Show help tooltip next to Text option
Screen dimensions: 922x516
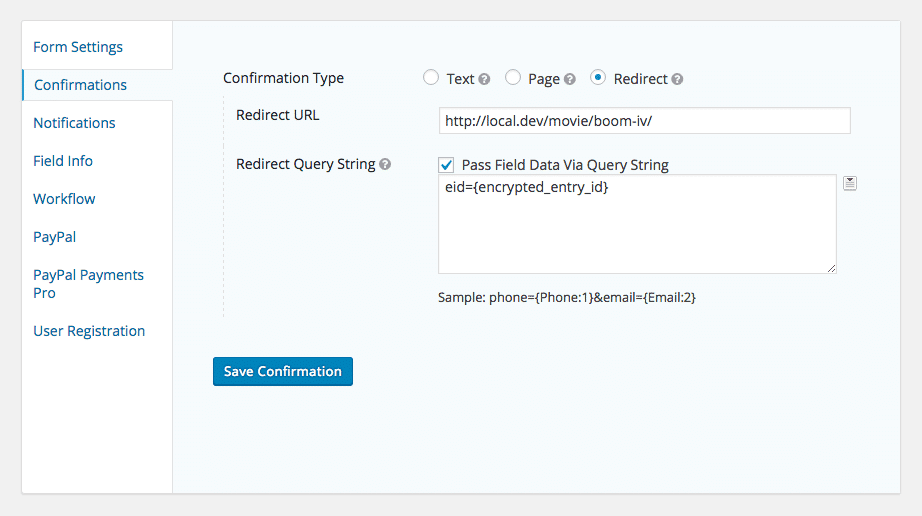[484, 79]
